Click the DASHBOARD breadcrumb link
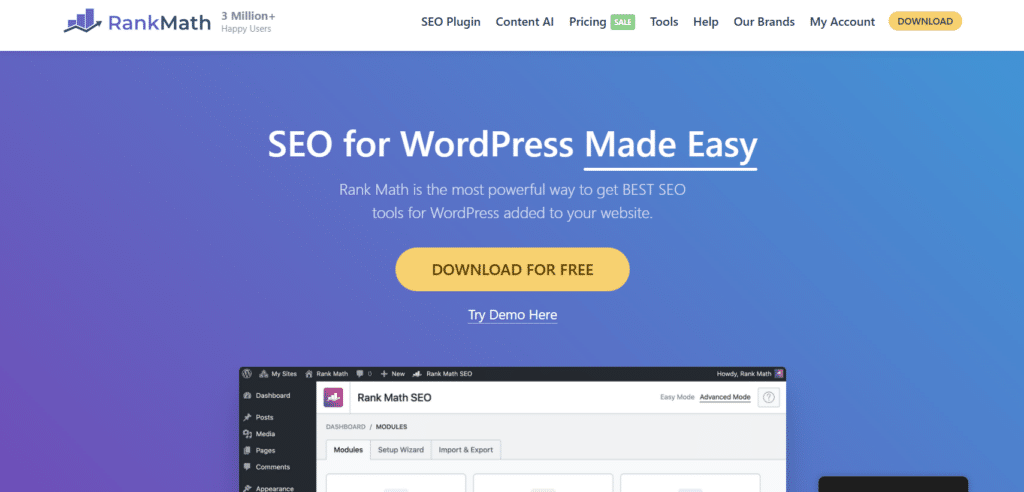1024x492 pixels. coord(345,427)
